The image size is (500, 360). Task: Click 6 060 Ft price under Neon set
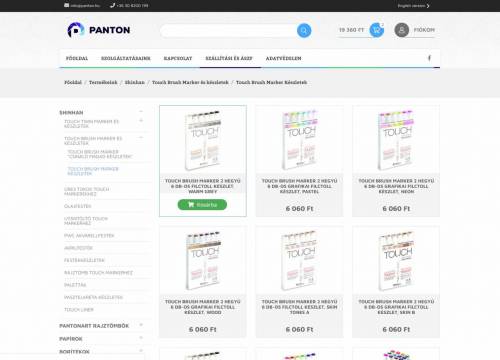(396, 209)
